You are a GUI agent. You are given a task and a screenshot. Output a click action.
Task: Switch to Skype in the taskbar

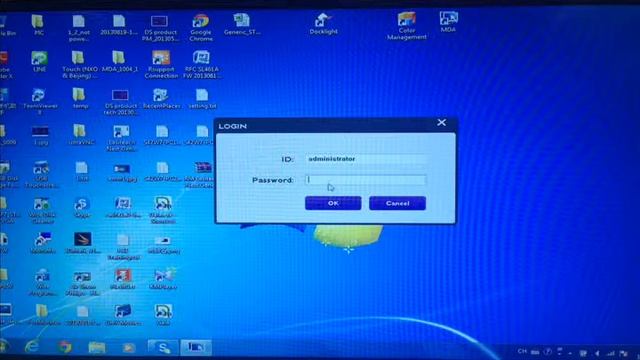(163, 347)
